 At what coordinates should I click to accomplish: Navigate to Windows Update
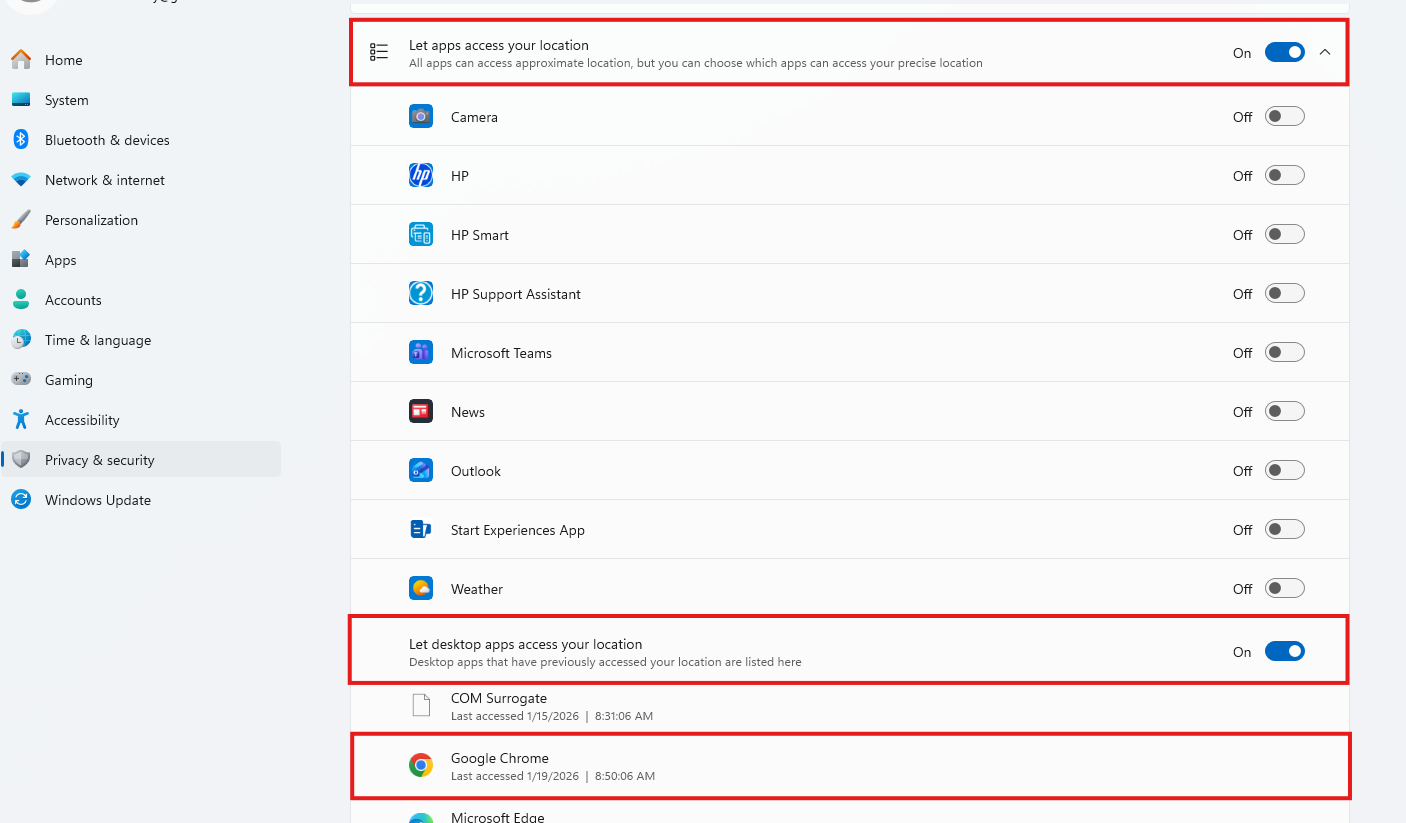[x=141, y=500]
